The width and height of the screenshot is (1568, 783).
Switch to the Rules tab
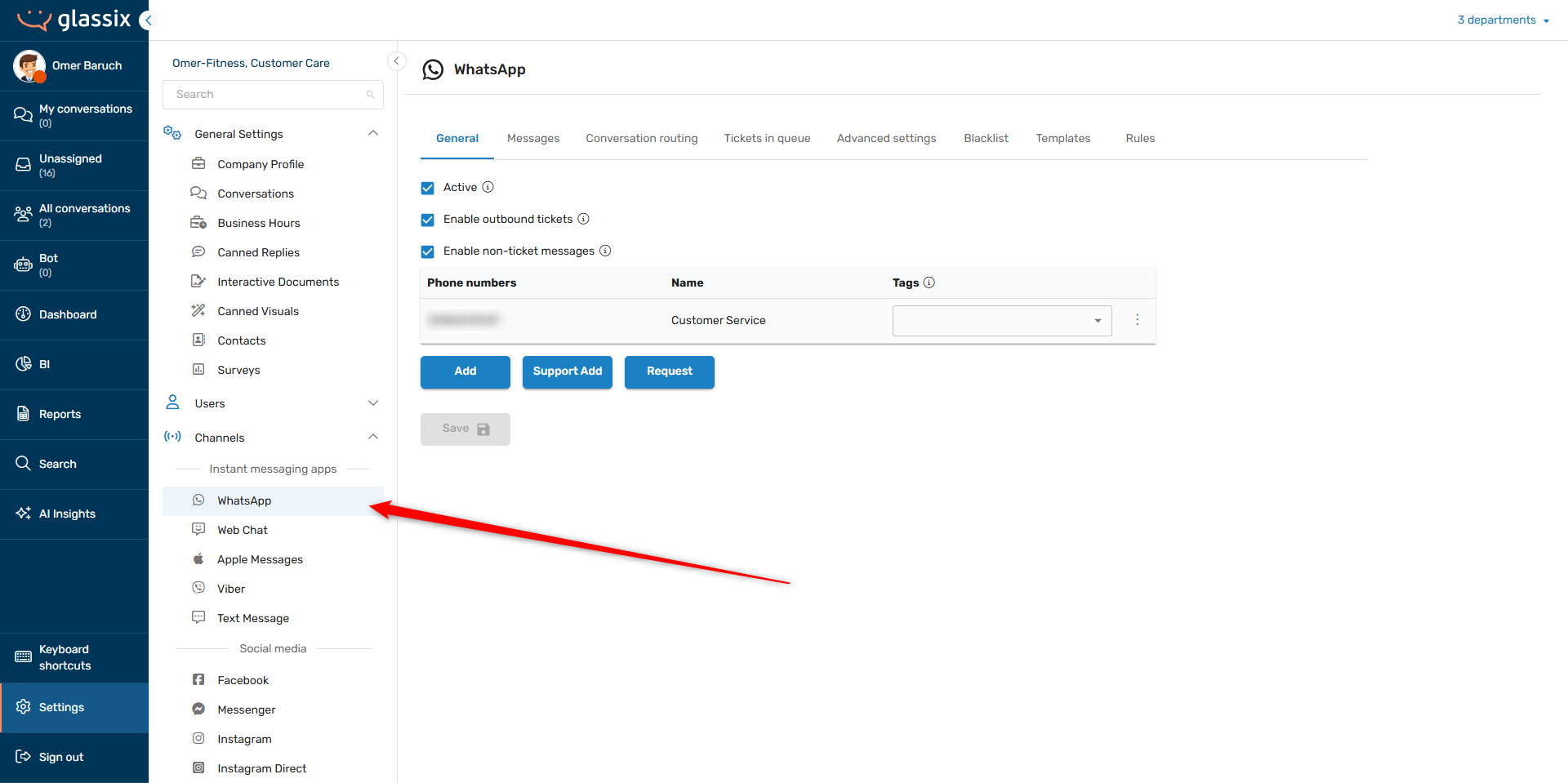[x=1140, y=139]
